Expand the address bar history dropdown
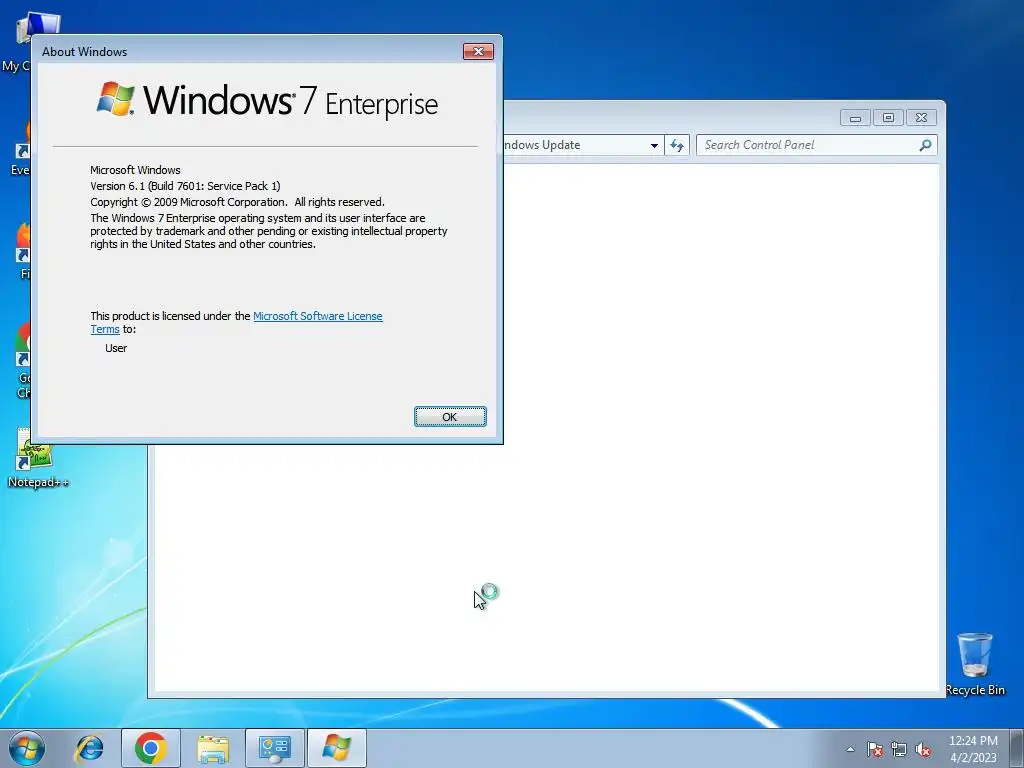This screenshot has width=1024, height=768. coord(654,146)
